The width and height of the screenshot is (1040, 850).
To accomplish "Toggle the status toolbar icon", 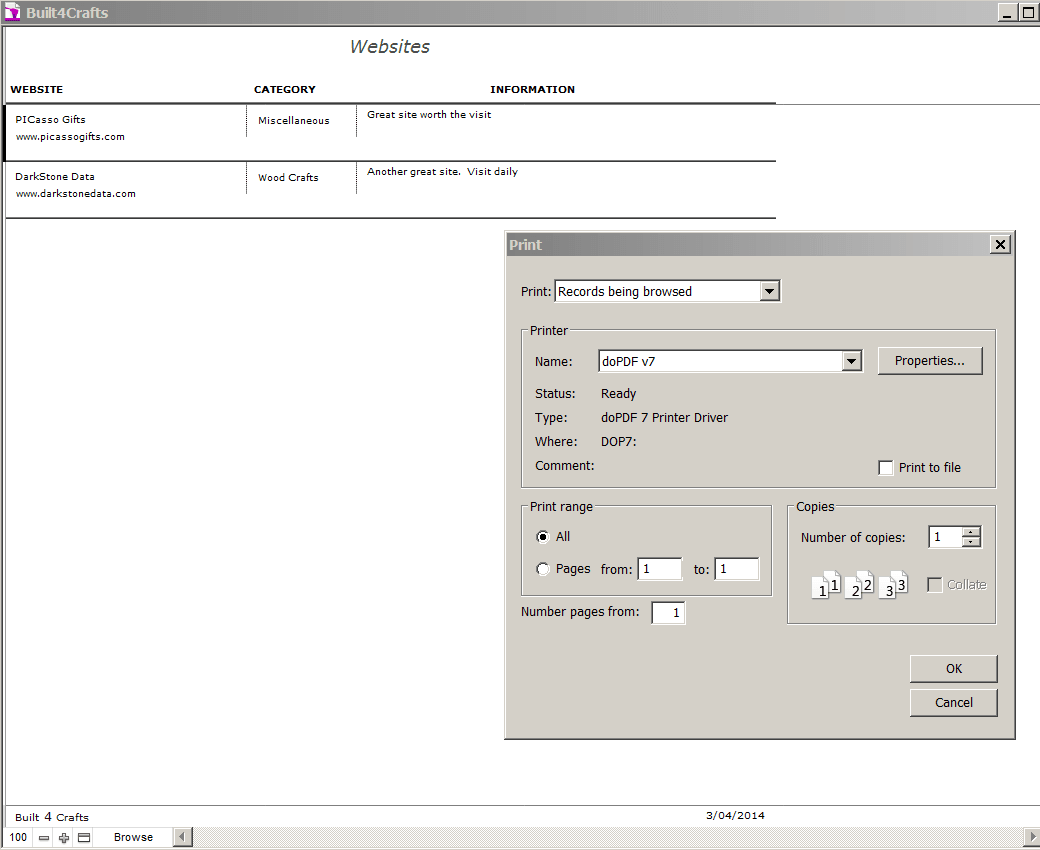I will tap(84, 838).
